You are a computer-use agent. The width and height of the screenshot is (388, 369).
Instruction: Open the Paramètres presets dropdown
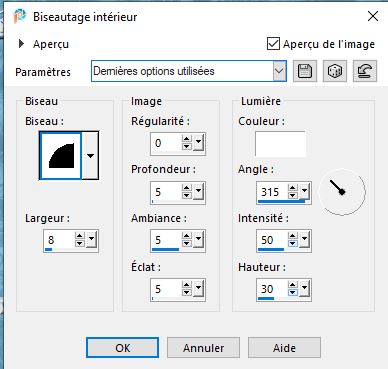click(279, 71)
